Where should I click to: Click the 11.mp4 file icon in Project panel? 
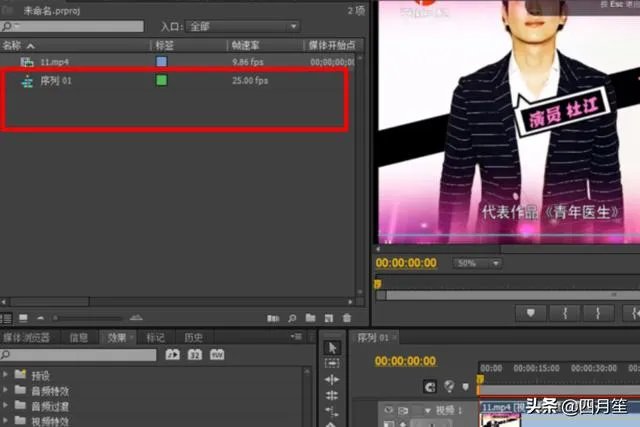click(27, 62)
